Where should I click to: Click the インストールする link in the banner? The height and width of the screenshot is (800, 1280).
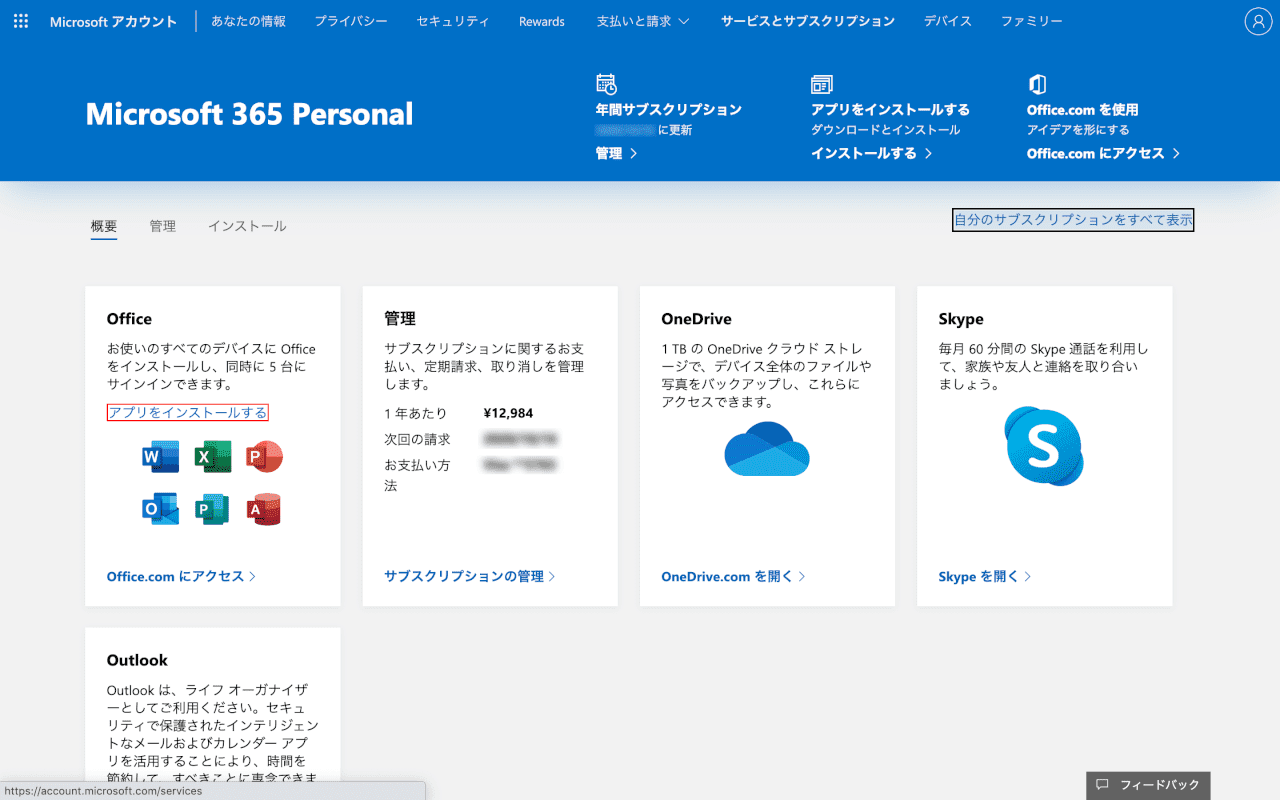pos(872,153)
